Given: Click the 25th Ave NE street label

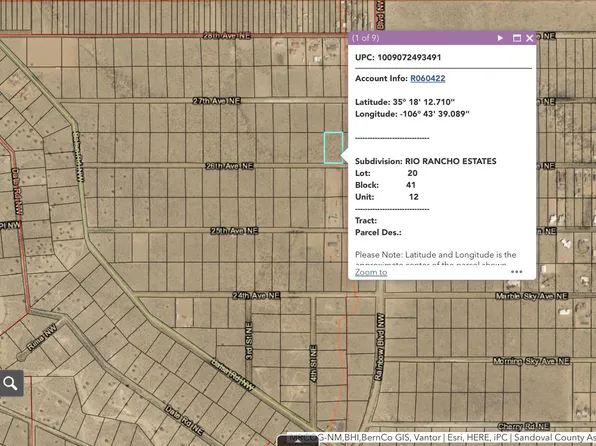Looking at the screenshot, I should [x=234, y=231].
